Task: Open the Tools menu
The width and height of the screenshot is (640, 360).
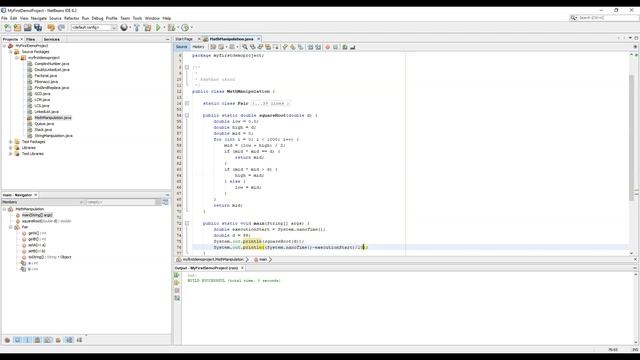Action: [x=137, y=18]
